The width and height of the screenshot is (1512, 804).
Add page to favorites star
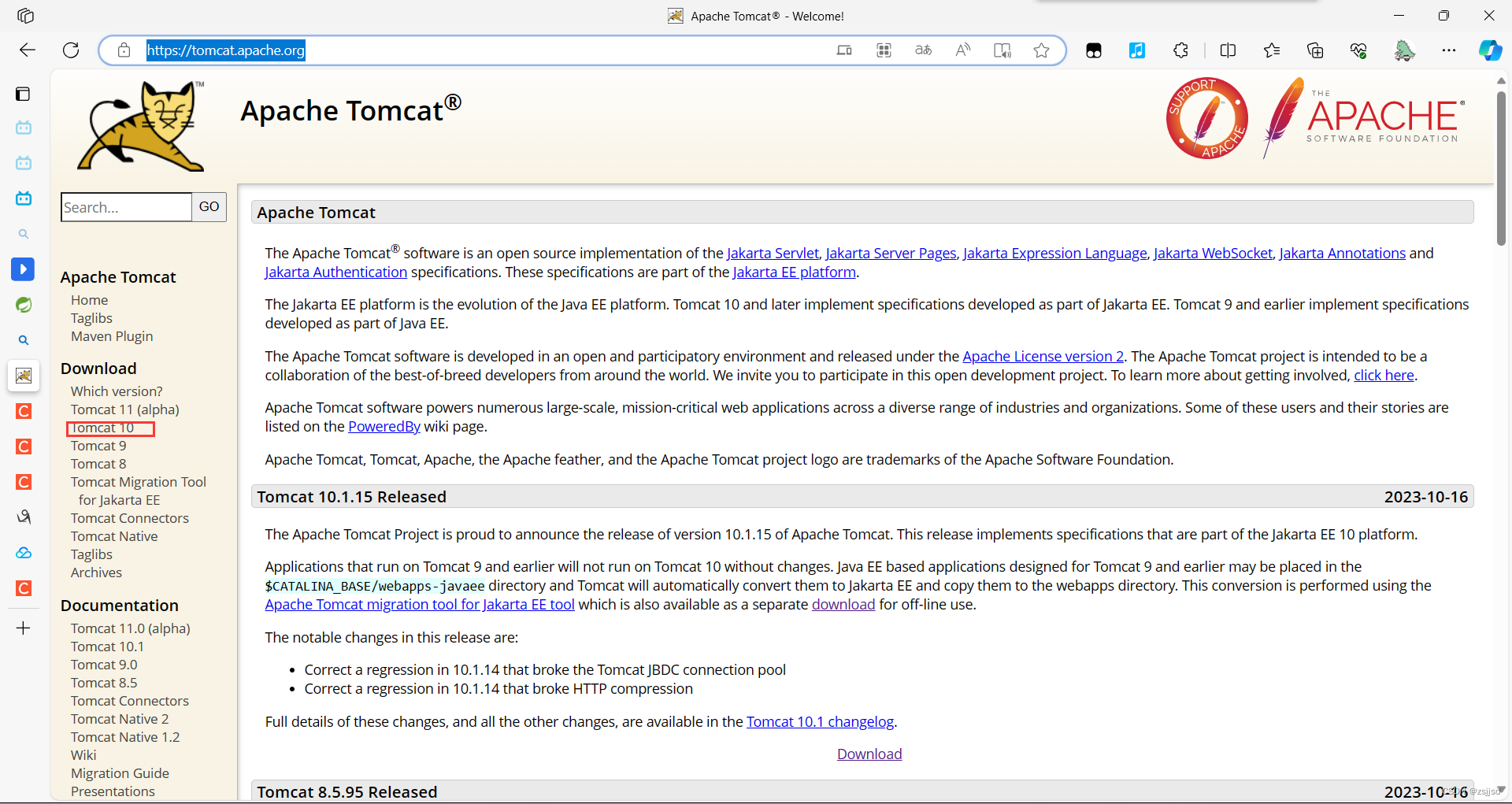point(1041,50)
